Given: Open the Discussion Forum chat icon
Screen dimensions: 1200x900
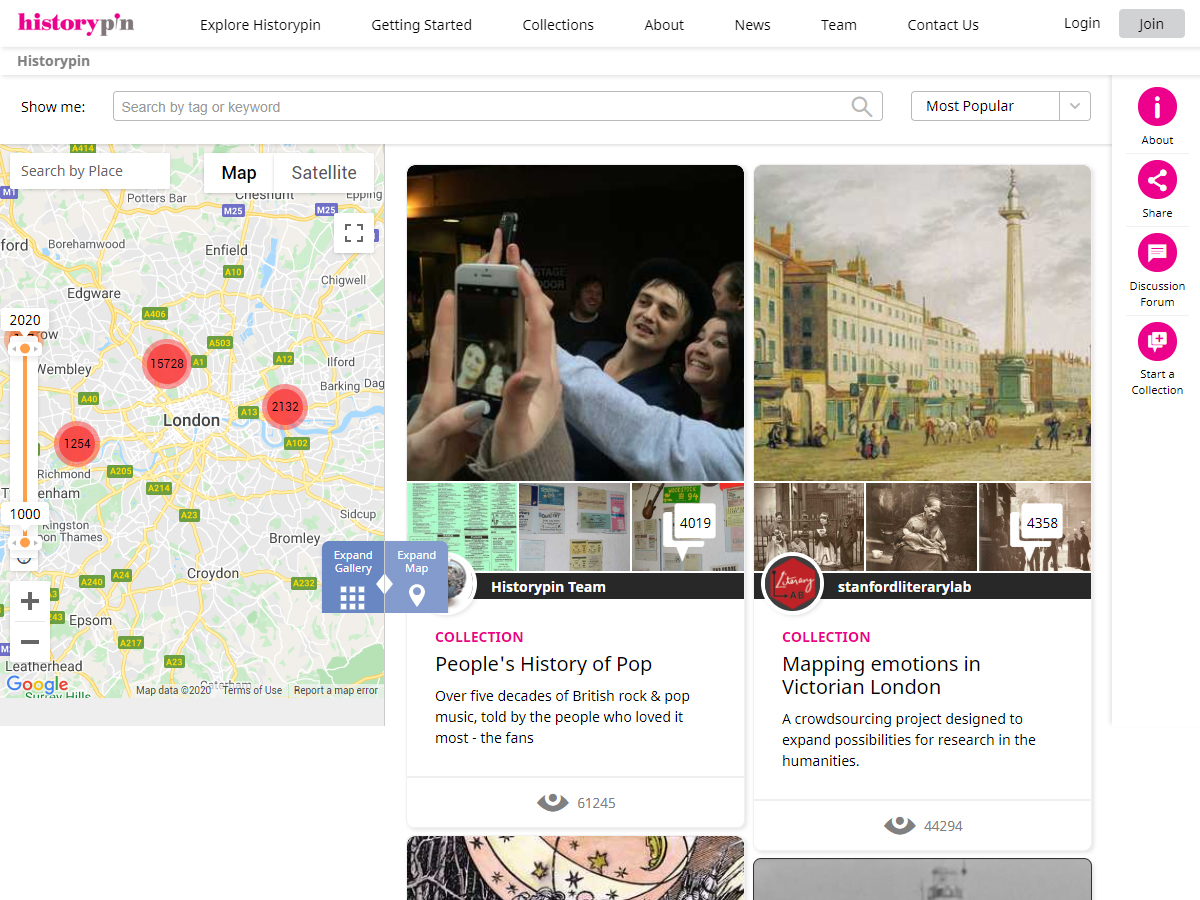Looking at the screenshot, I should pos(1157,253).
